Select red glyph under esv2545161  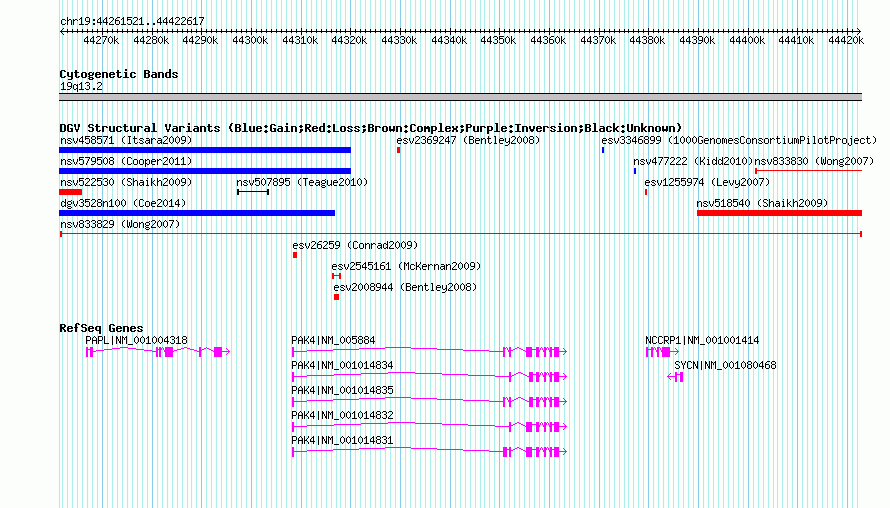pos(337,276)
